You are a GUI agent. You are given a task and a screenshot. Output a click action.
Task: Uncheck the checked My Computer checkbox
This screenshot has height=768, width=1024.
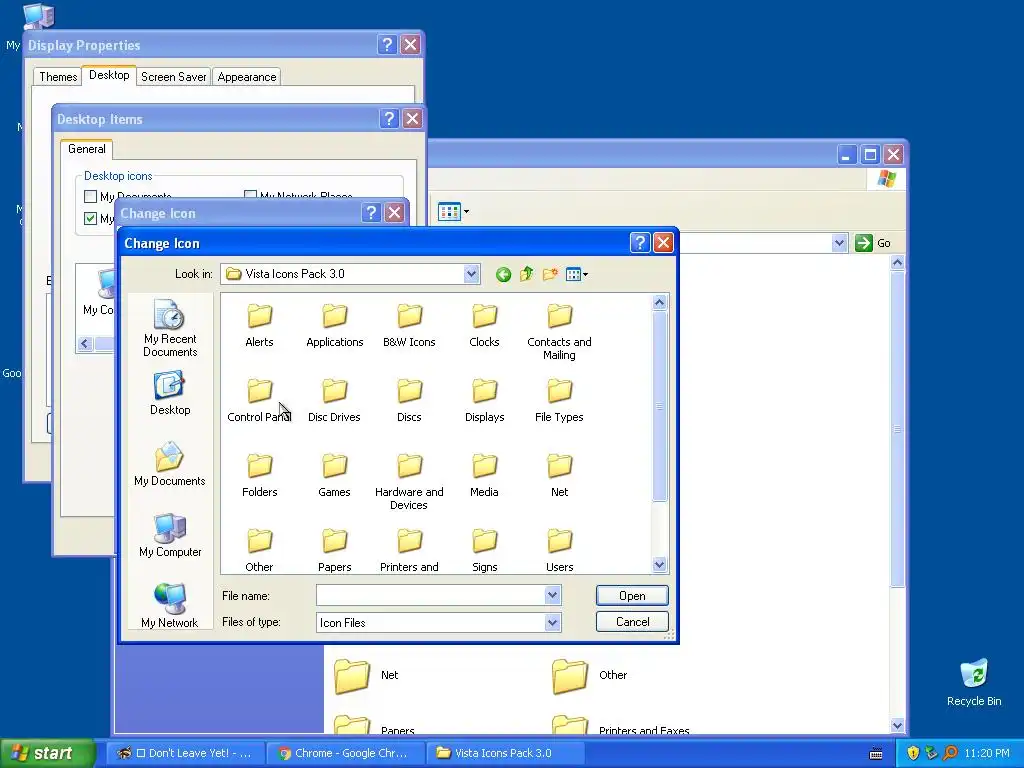click(91, 218)
